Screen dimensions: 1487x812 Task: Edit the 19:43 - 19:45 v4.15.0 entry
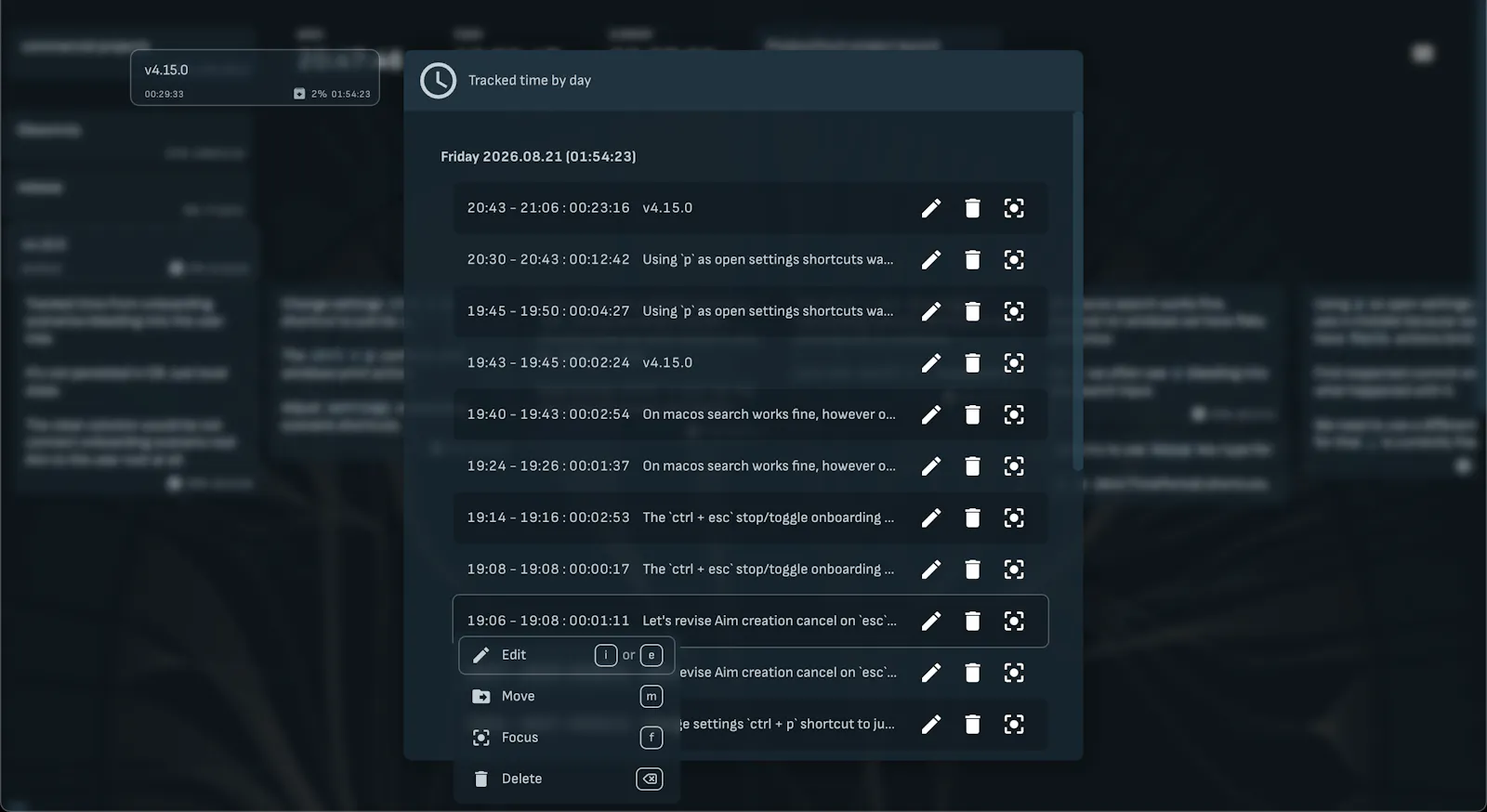[x=930, y=363]
